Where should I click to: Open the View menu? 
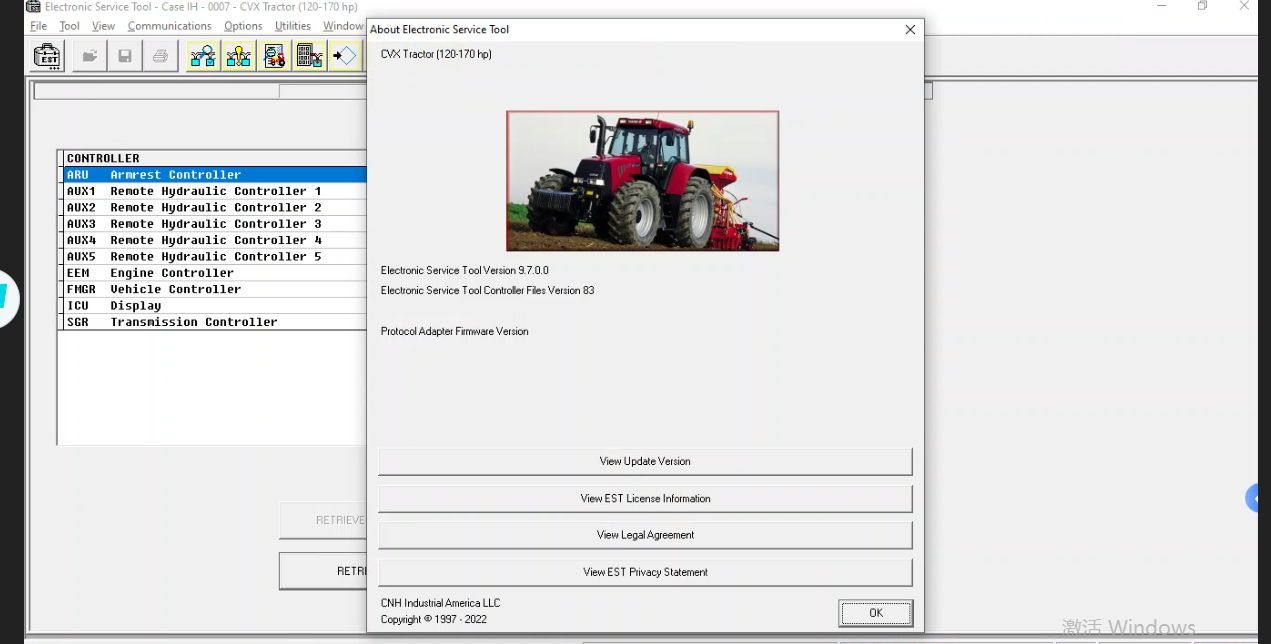103,26
